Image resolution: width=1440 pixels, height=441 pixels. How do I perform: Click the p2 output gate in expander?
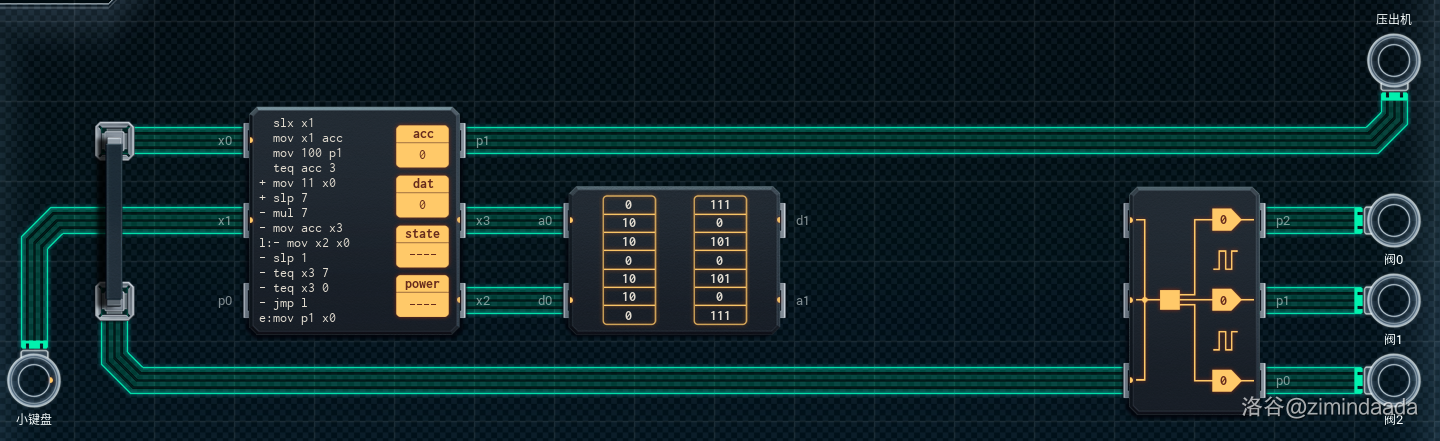(x=1226, y=220)
